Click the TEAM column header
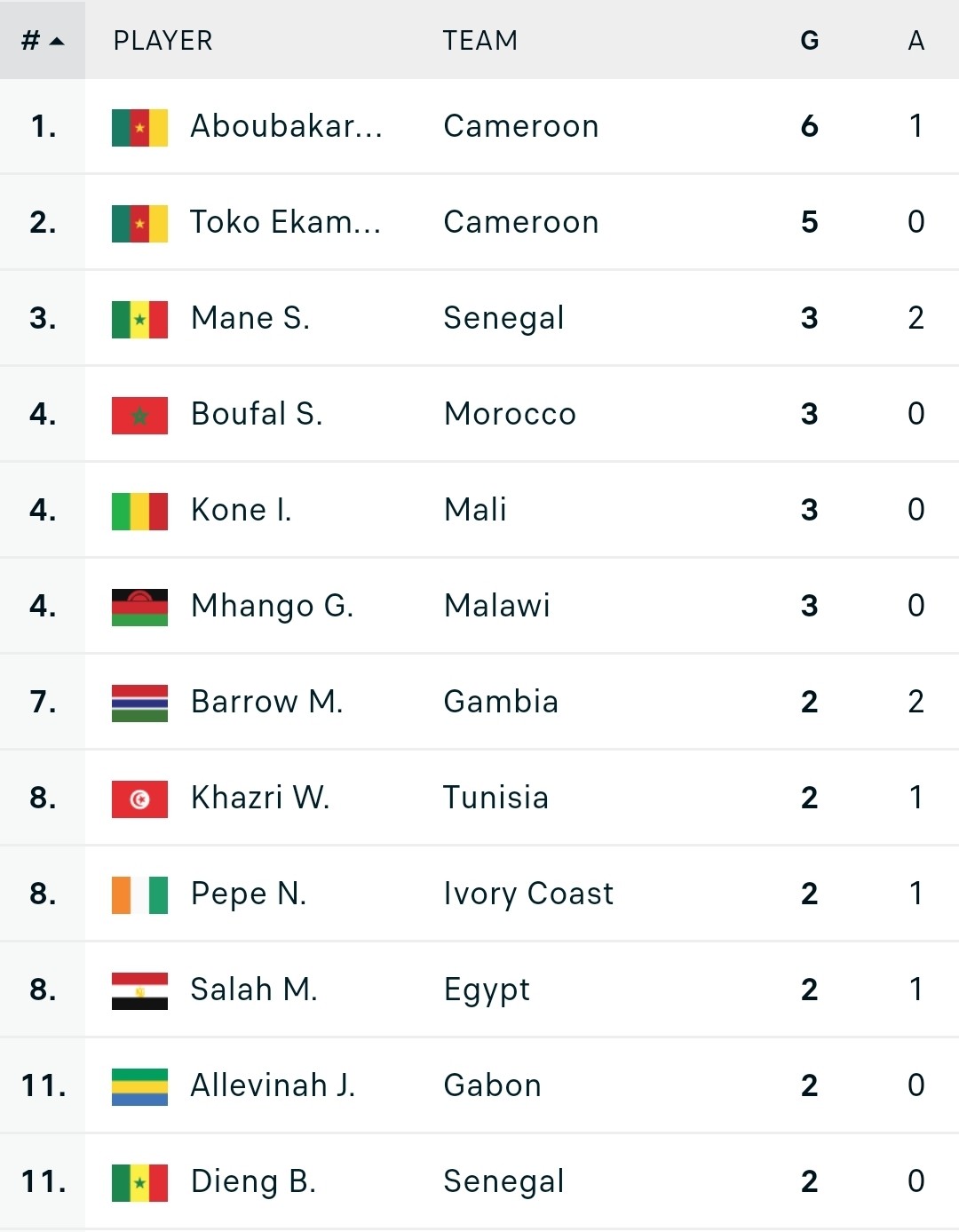 (480, 40)
